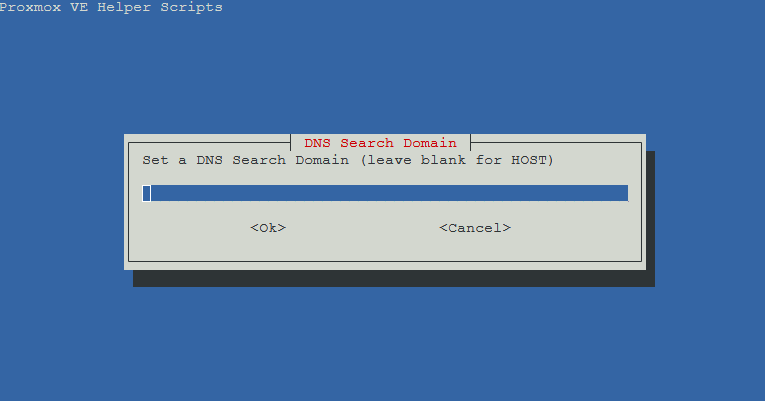Click the word "HOST" in the prompt
Screen dimensions: 765x401
(528, 160)
